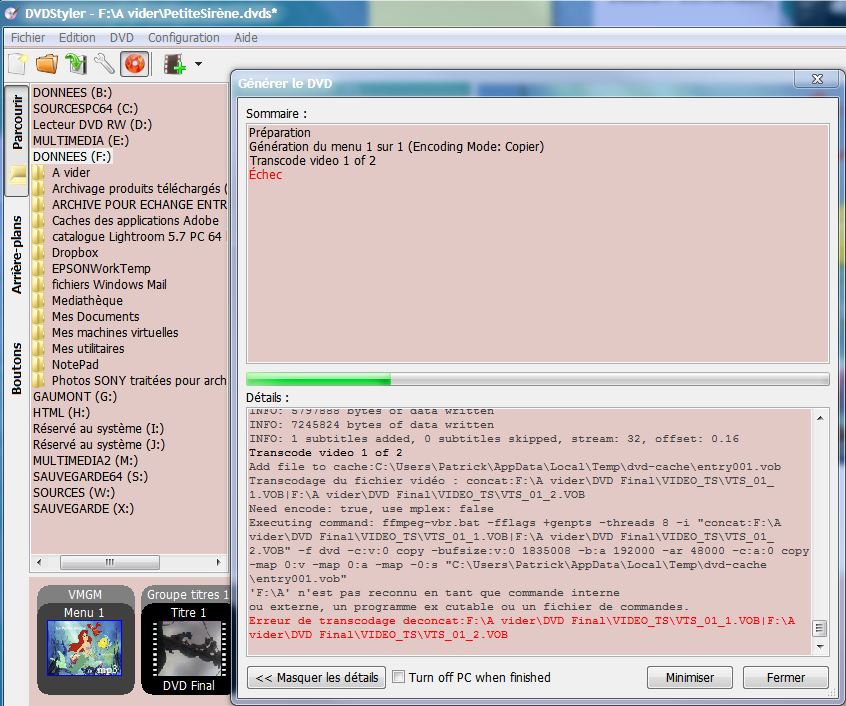Click the red Erreur de transcodage message
This screenshot has height=706, width=846.
pos(521,628)
